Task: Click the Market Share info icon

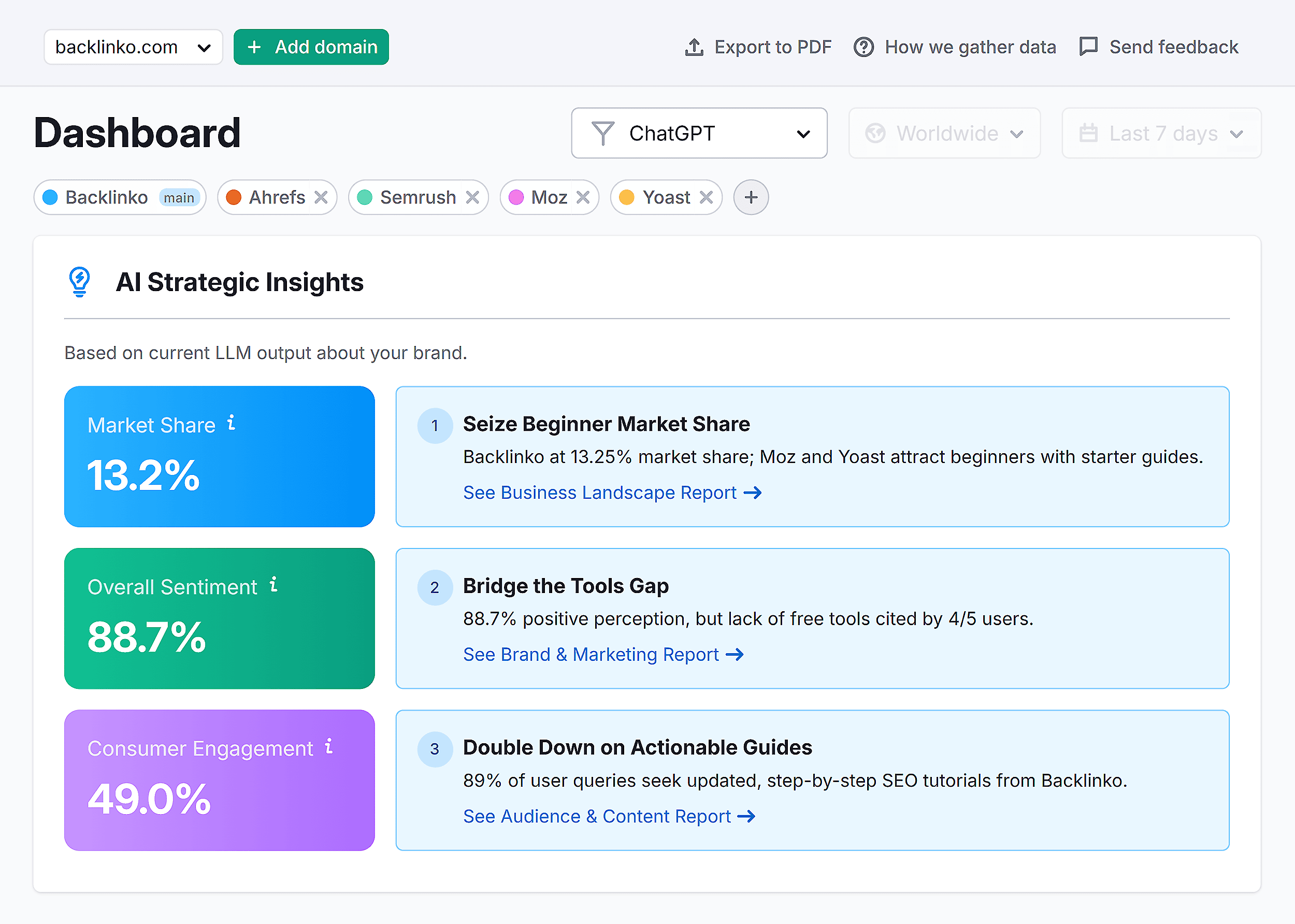Action: [x=231, y=423]
